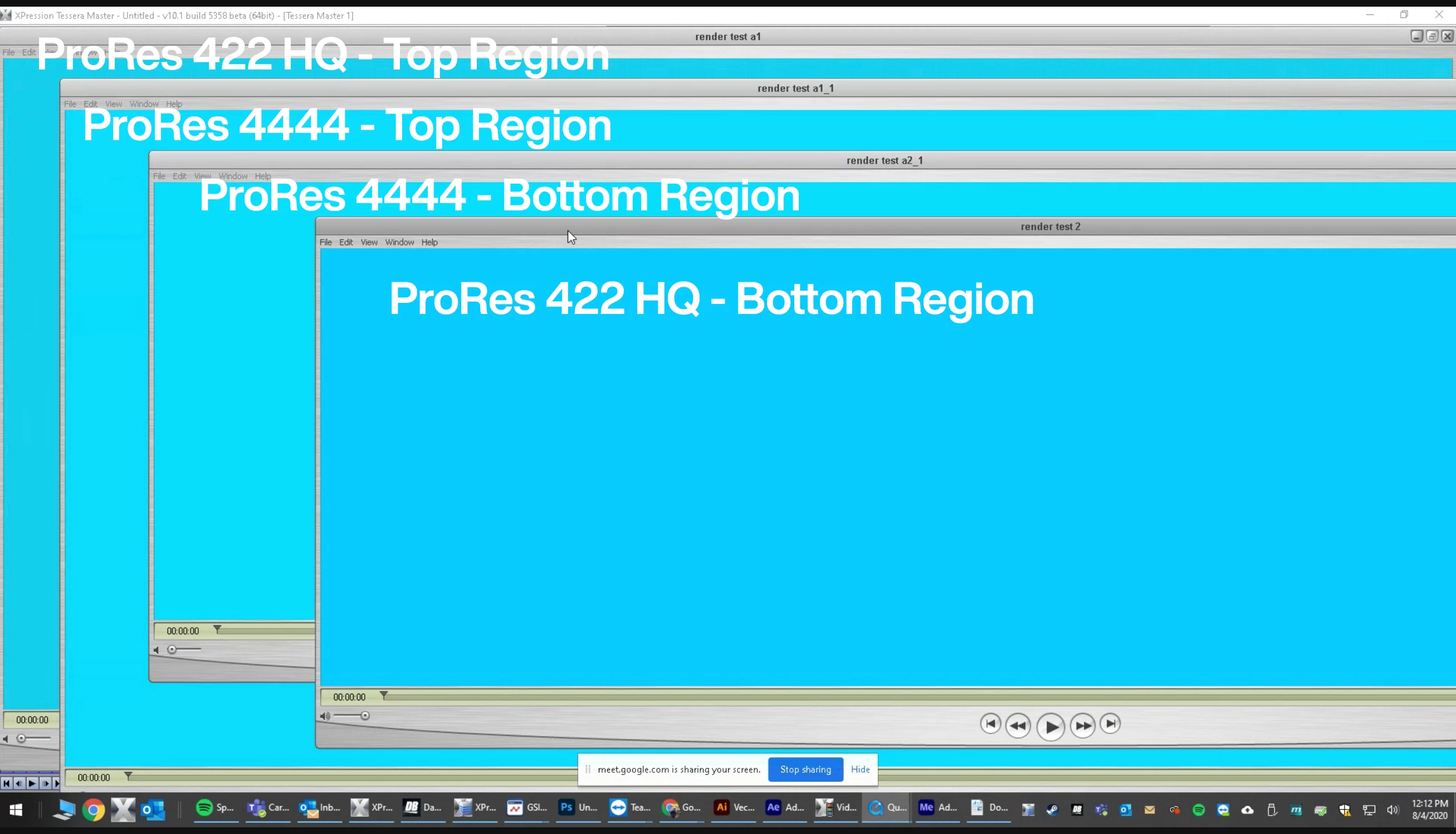The width and height of the screenshot is (1456, 834).
Task: Play the render test 2 video
Action: coord(1051,727)
